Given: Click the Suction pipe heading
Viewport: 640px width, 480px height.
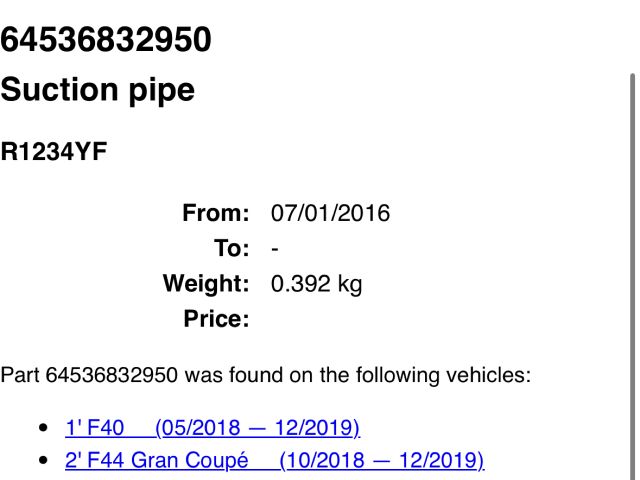Looking at the screenshot, I should [x=98, y=90].
